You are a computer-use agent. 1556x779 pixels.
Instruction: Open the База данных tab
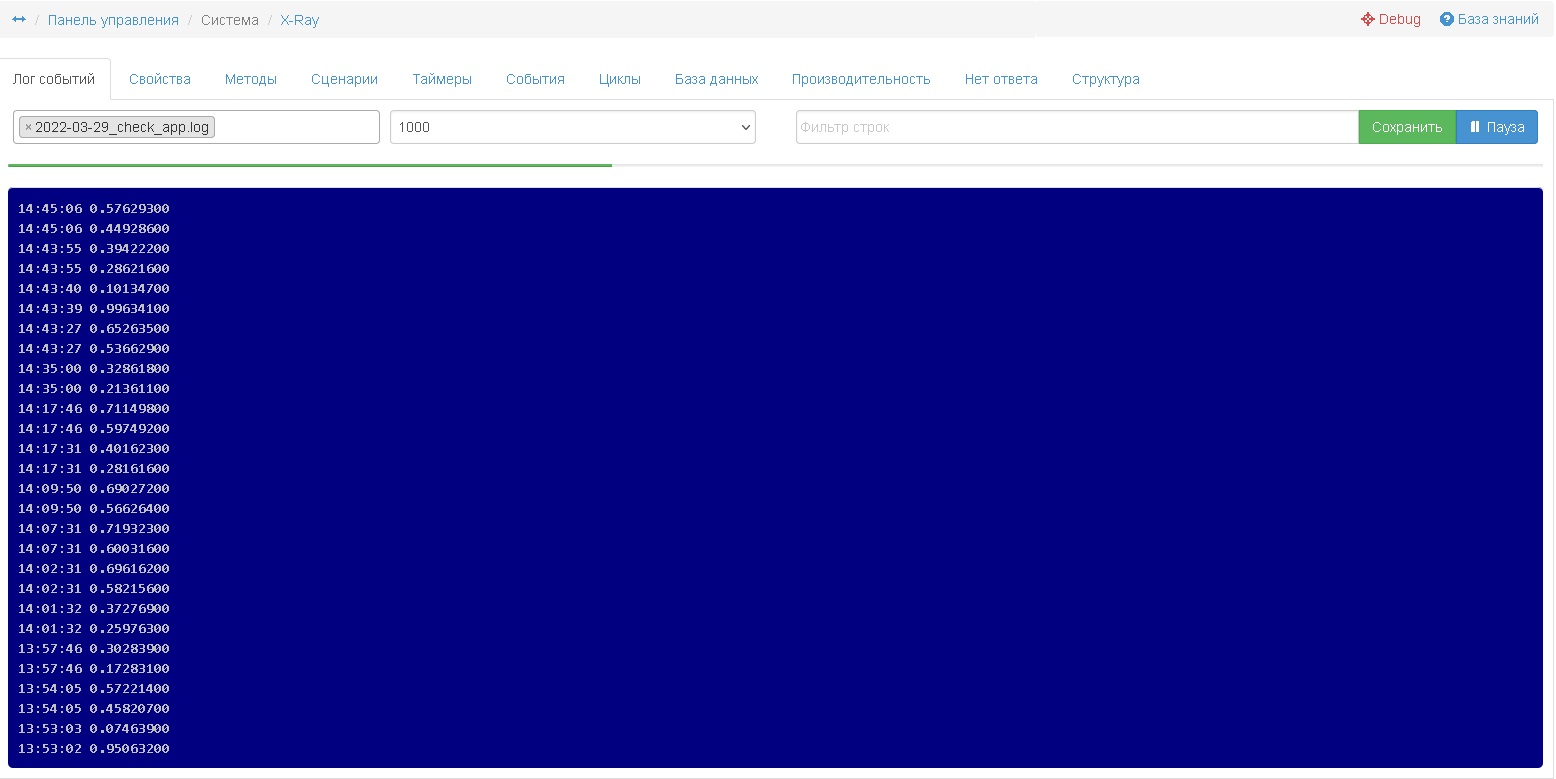[x=717, y=79]
